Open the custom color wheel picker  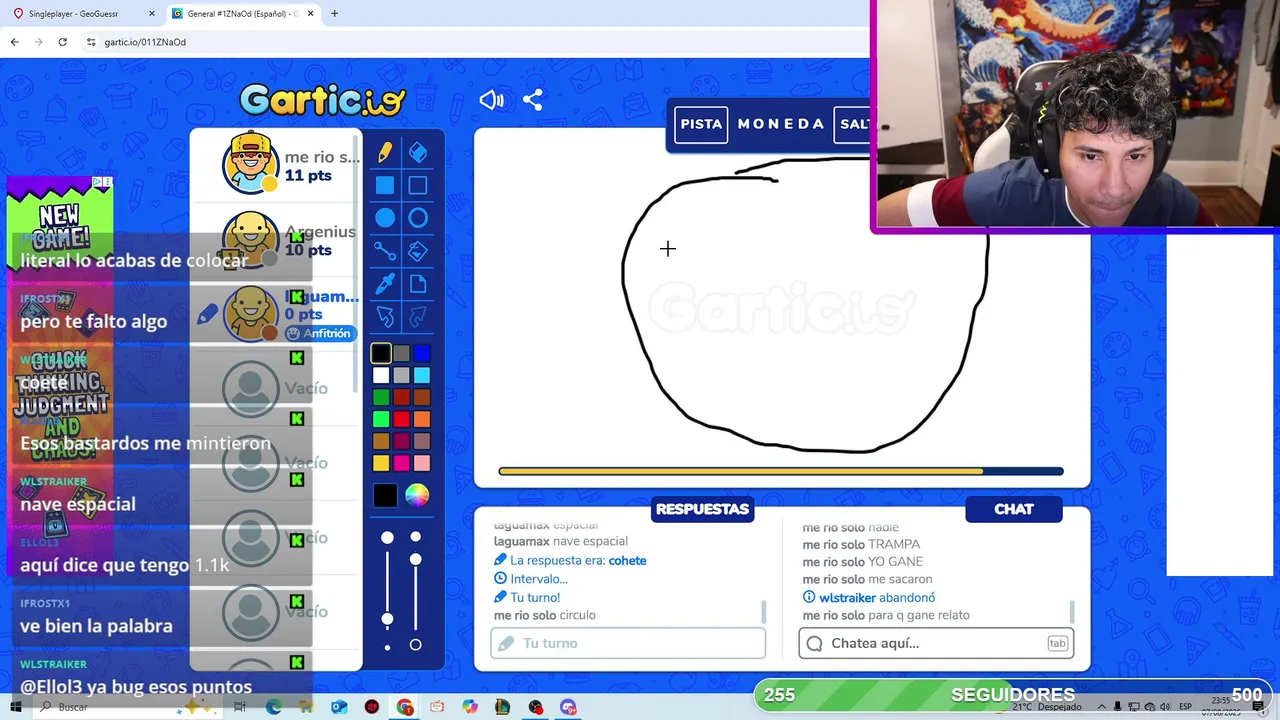click(417, 495)
